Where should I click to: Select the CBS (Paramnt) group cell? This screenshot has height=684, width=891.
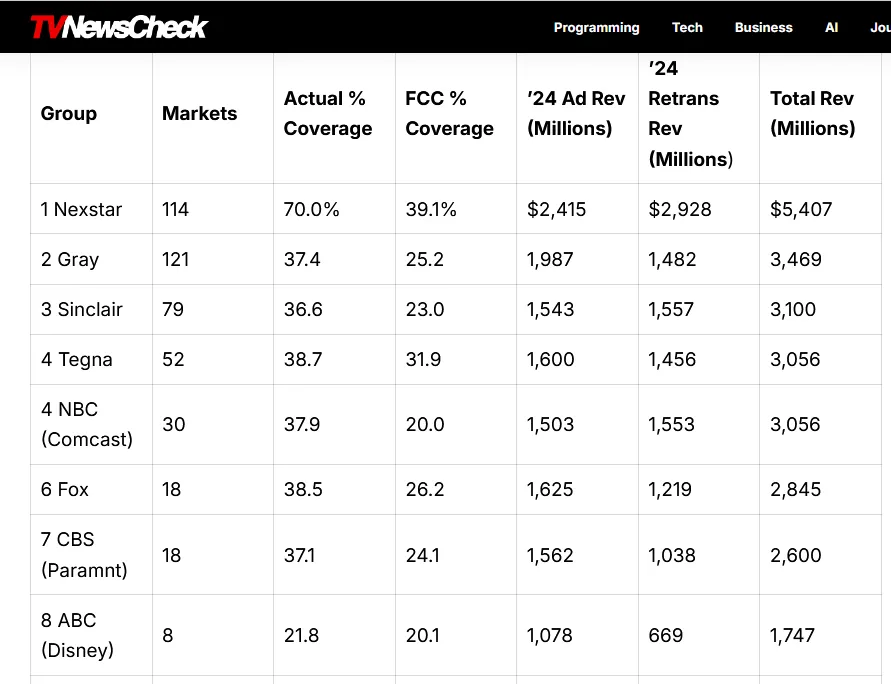coord(84,555)
